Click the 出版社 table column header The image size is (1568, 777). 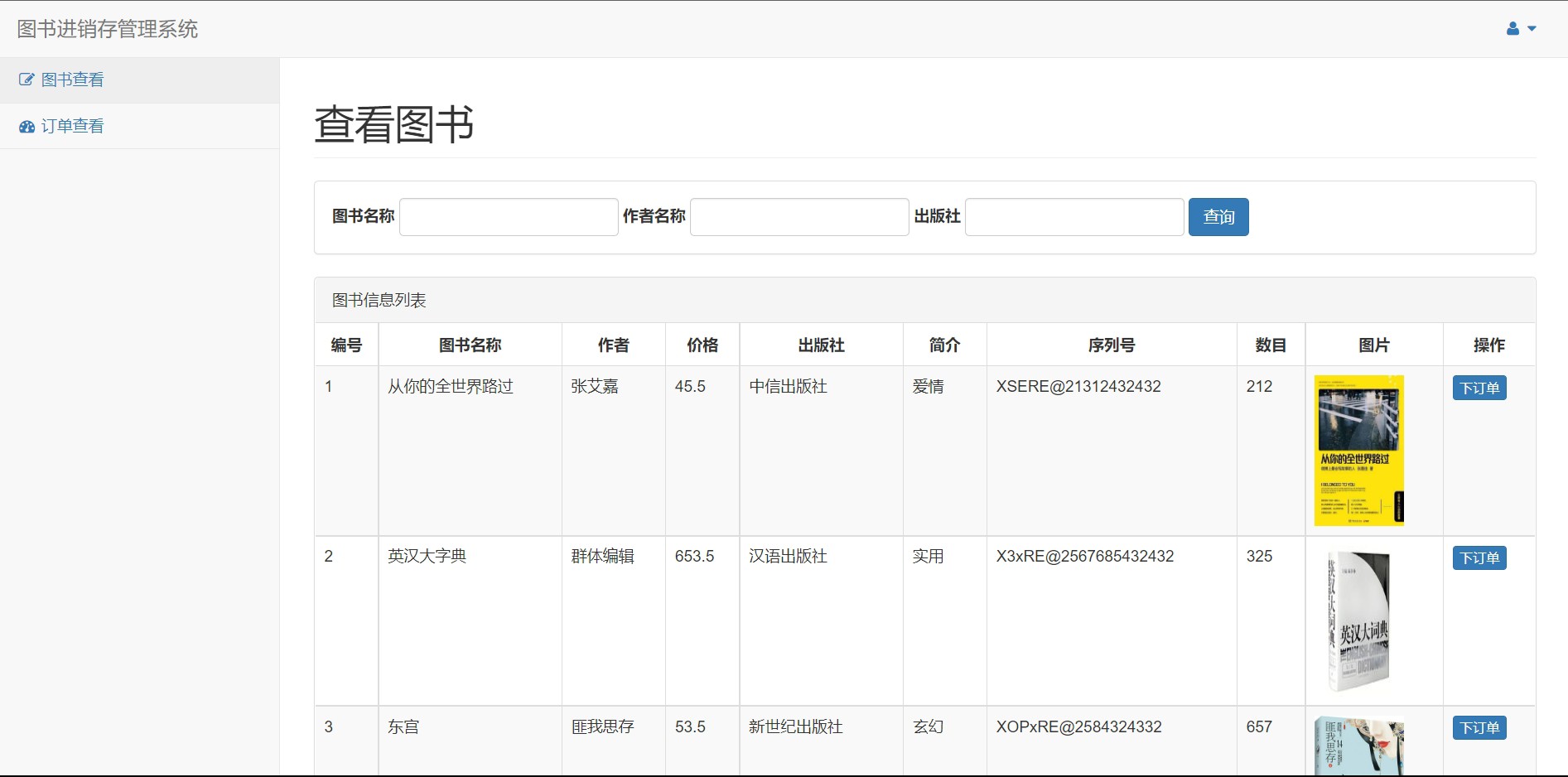click(x=821, y=345)
